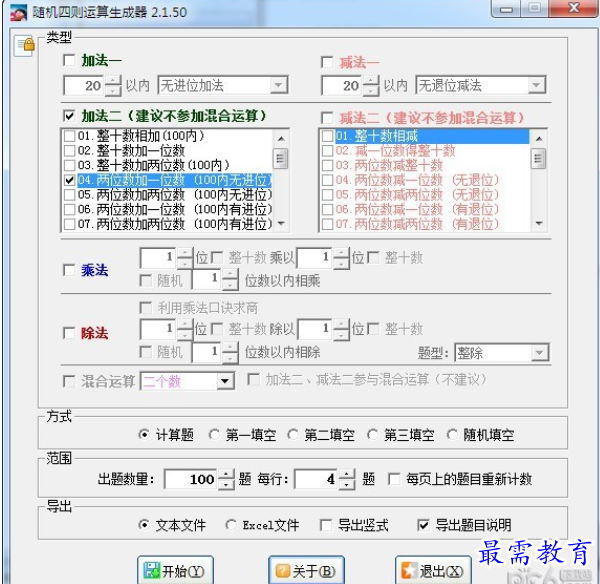The image size is (600, 584).
Task: Click scroll-down arrow of addition list
Action: (x=281, y=223)
